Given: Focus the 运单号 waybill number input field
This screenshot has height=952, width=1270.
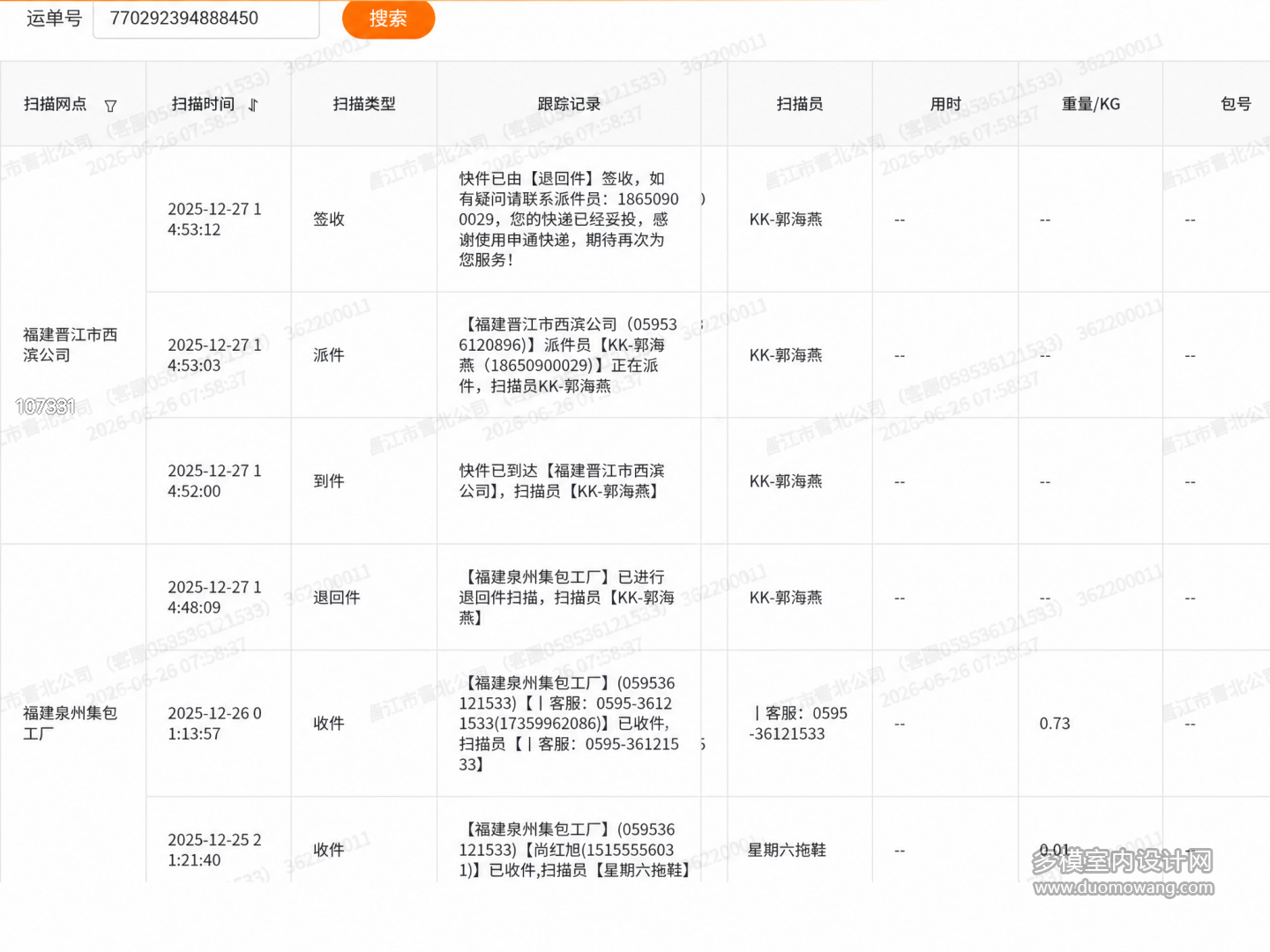Looking at the screenshot, I should [x=206, y=19].
